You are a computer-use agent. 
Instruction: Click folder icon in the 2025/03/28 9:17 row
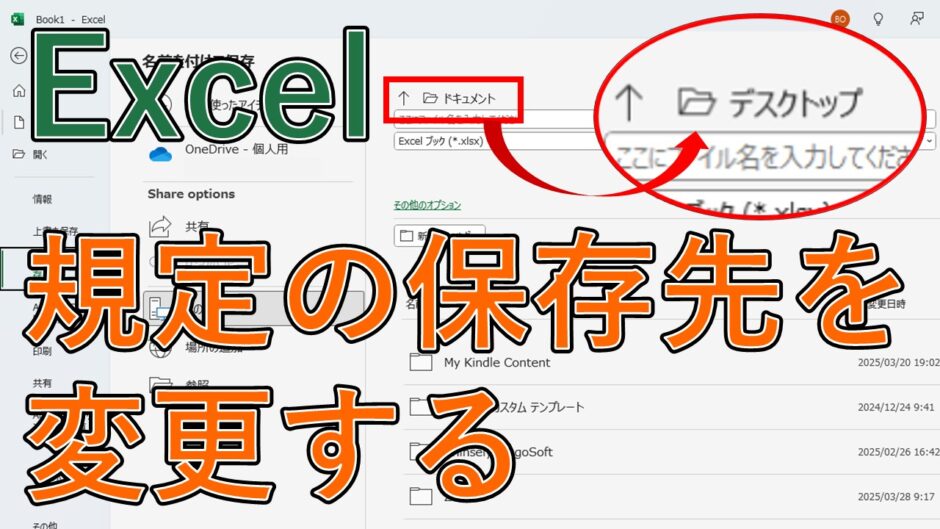[x=421, y=496]
